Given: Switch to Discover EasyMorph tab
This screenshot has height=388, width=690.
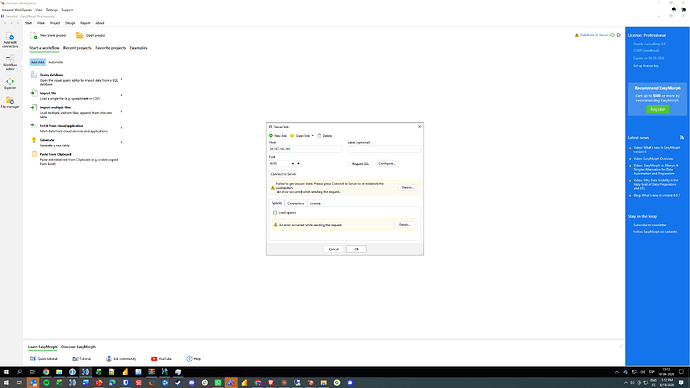Looking at the screenshot, I should (78, 347).
